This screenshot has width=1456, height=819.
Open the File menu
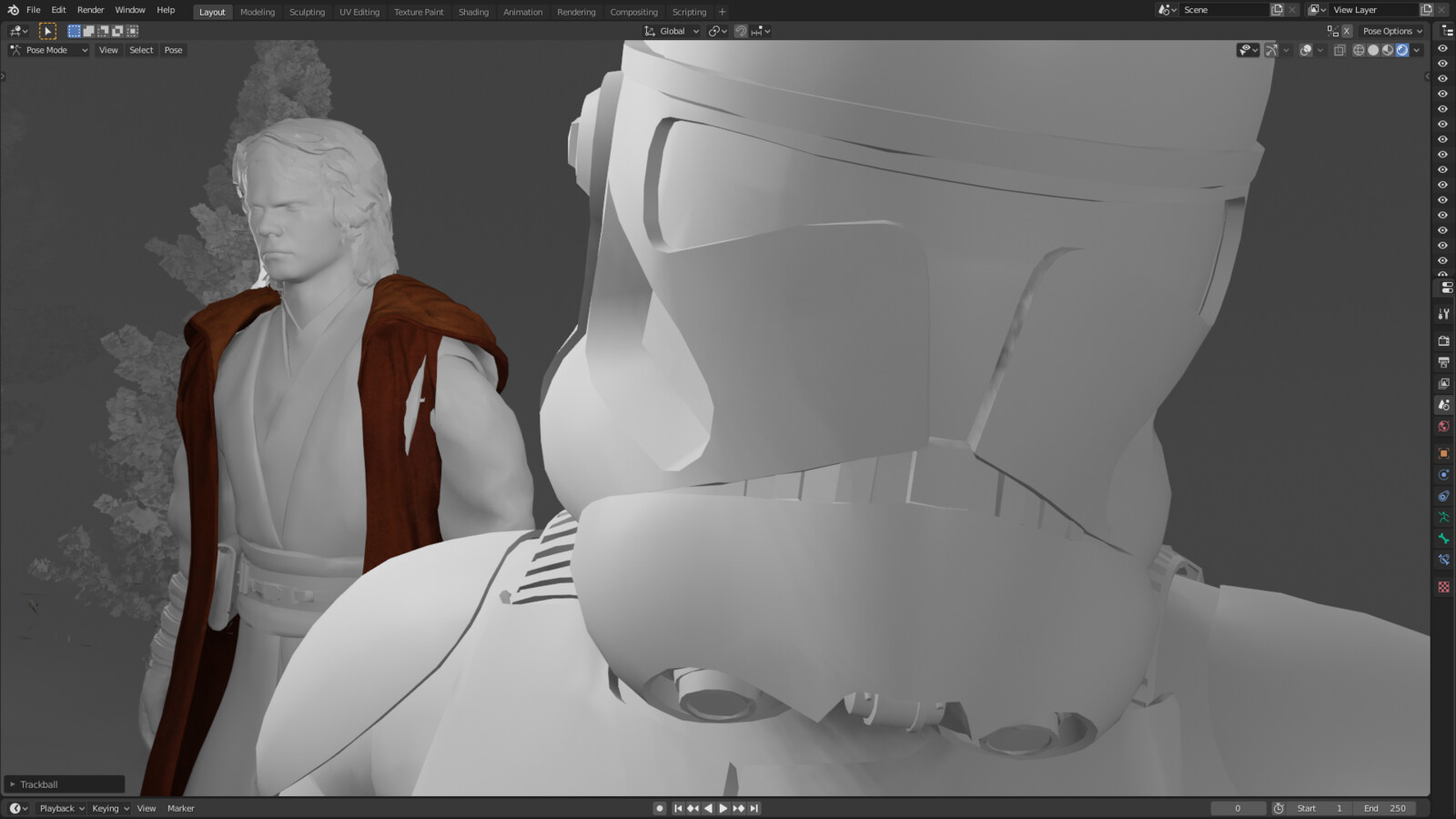[x=34, y=10]
